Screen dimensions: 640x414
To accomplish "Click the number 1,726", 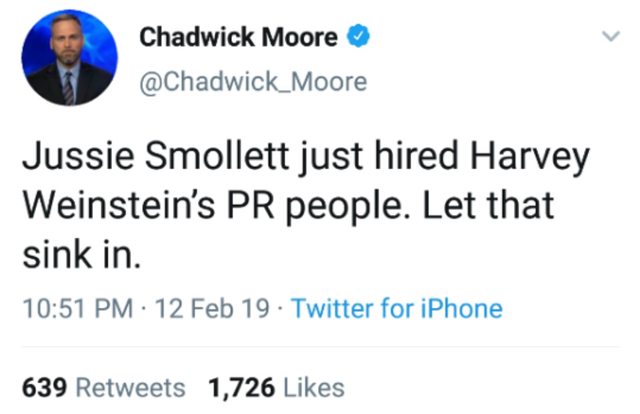I will (241, 386).
